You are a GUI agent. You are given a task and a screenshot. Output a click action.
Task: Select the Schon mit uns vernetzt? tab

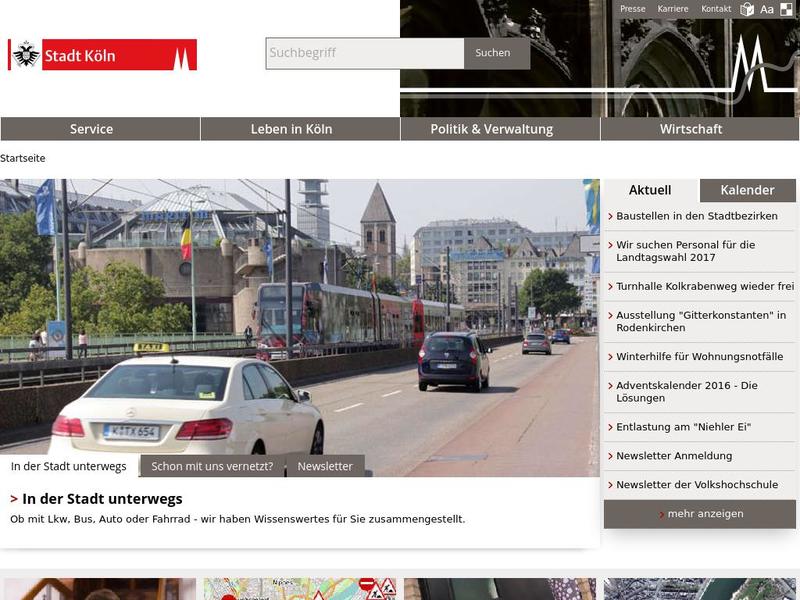[x=212, y=466]
